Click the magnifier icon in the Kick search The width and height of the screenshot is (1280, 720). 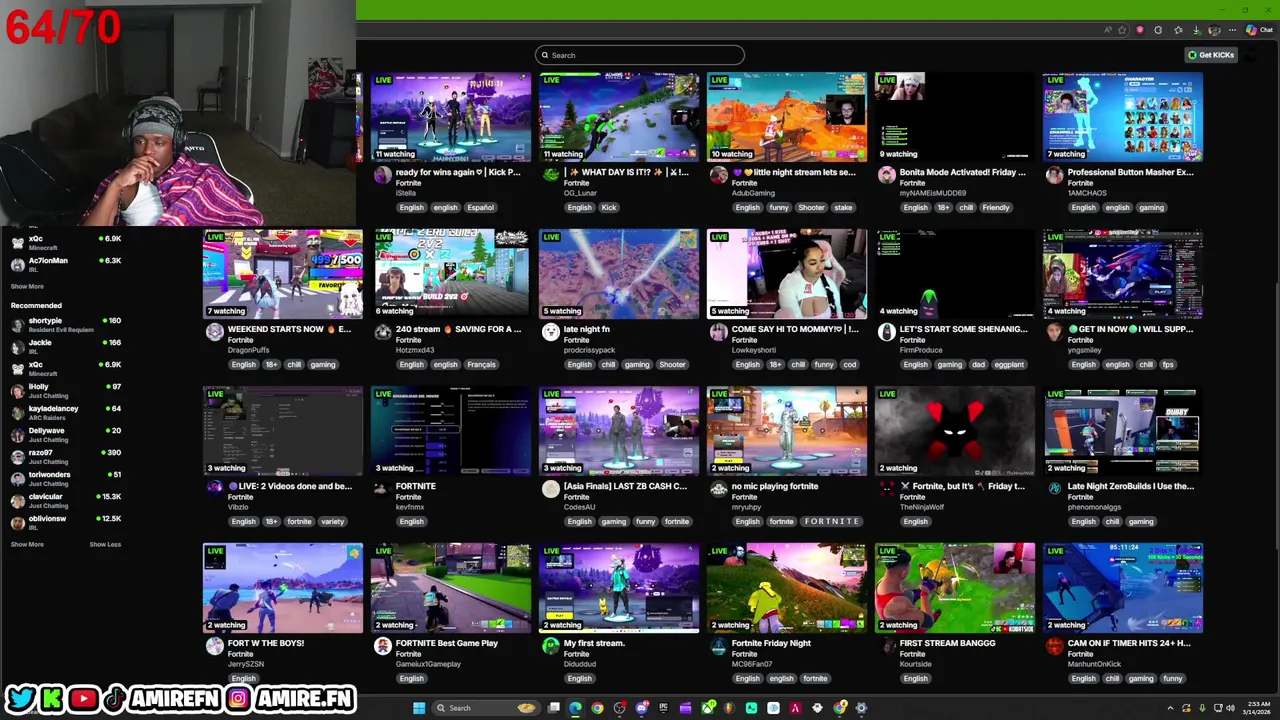tap(545, 55)
